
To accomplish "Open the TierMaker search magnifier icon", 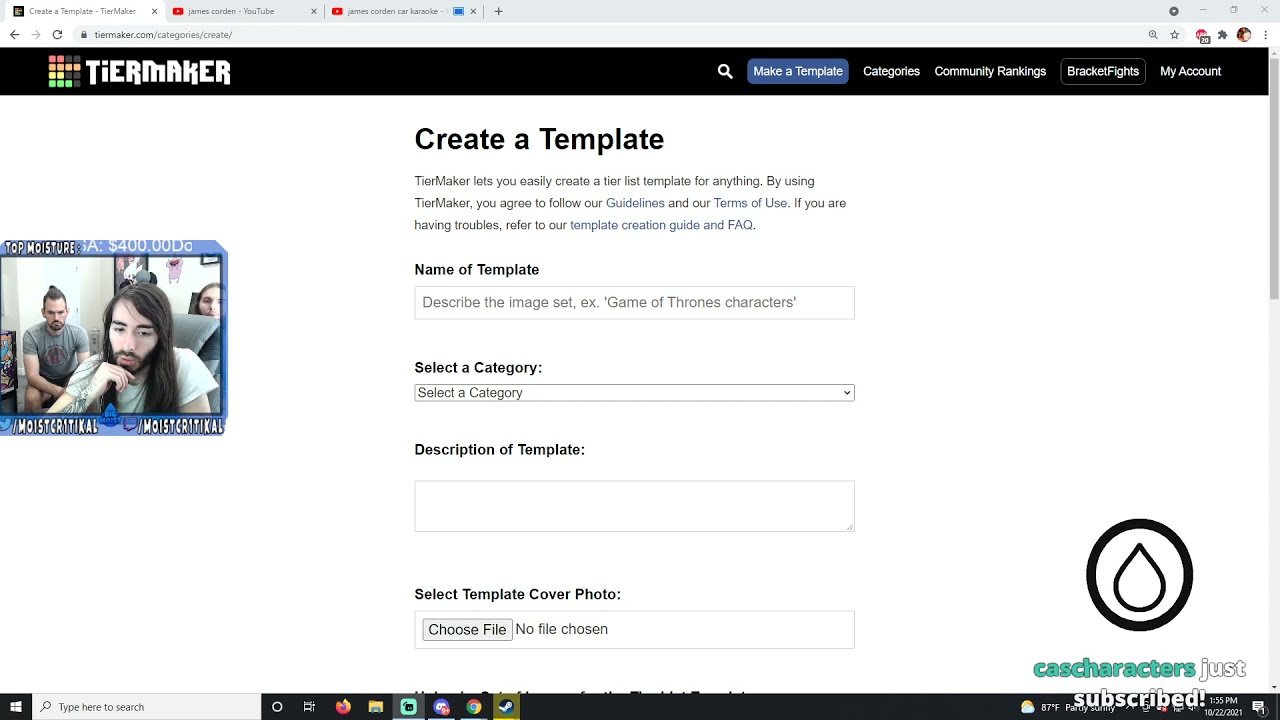I will click(x=725, y=71).
